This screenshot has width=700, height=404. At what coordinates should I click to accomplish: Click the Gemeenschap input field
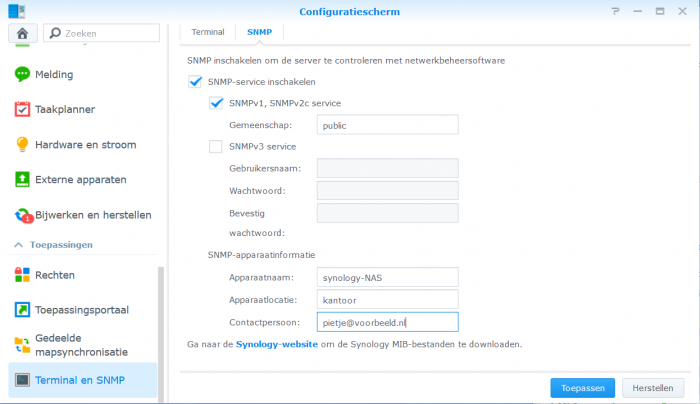click(386, 125)
